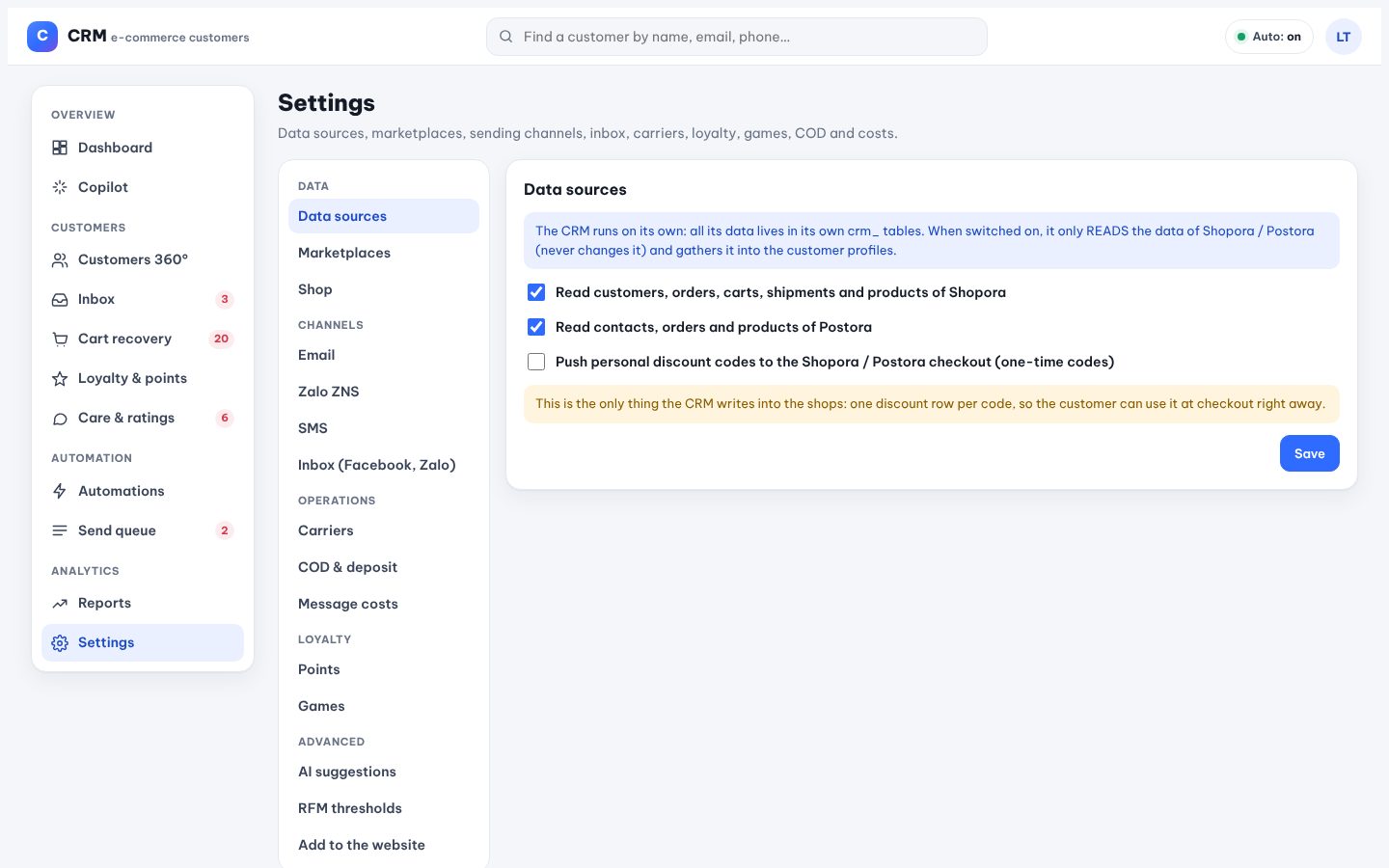This screenshot has width=1389, height=868.
Task: Open SMS channel settings
Action: coord(384,428)
